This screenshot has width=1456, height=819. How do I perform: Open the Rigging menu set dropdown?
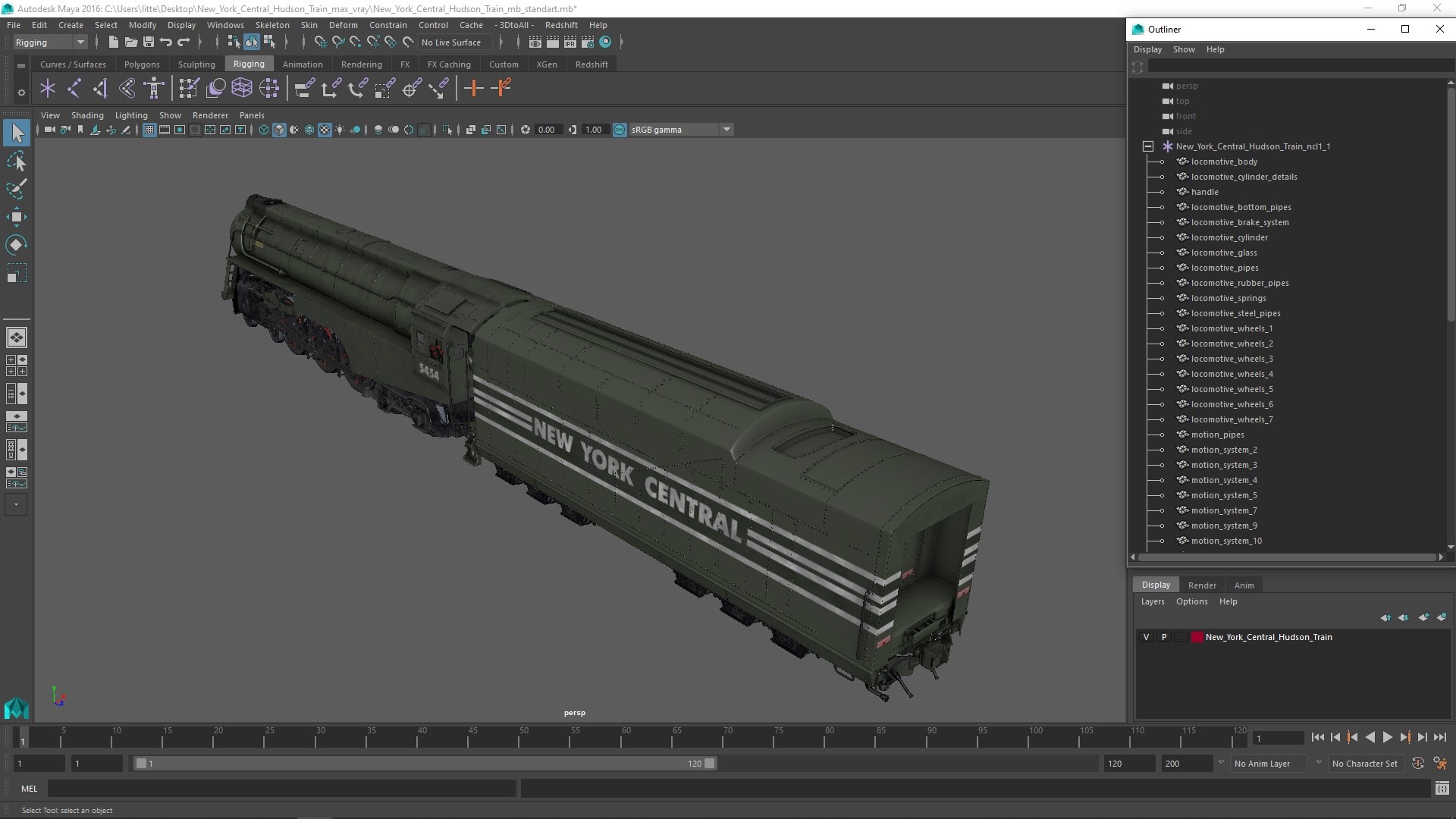click(x=50, y=42)
